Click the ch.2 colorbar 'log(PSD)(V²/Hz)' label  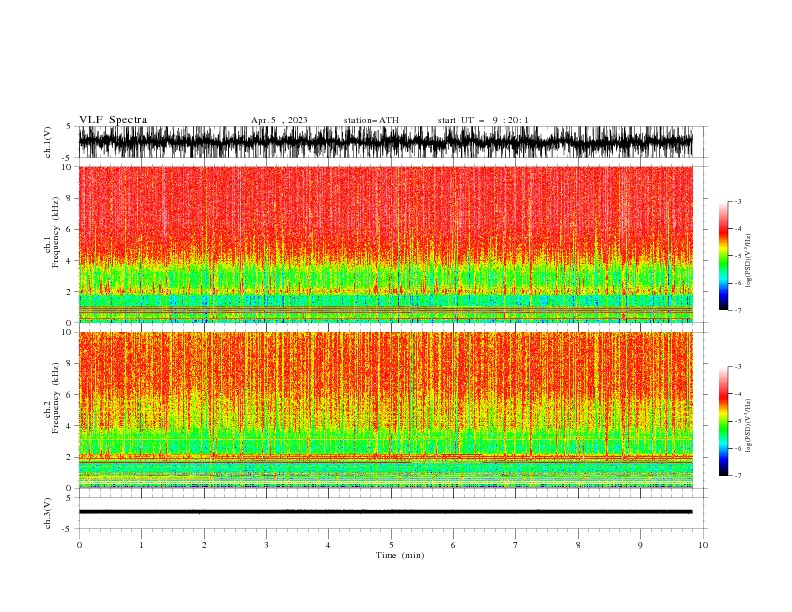tap(749, 426)
